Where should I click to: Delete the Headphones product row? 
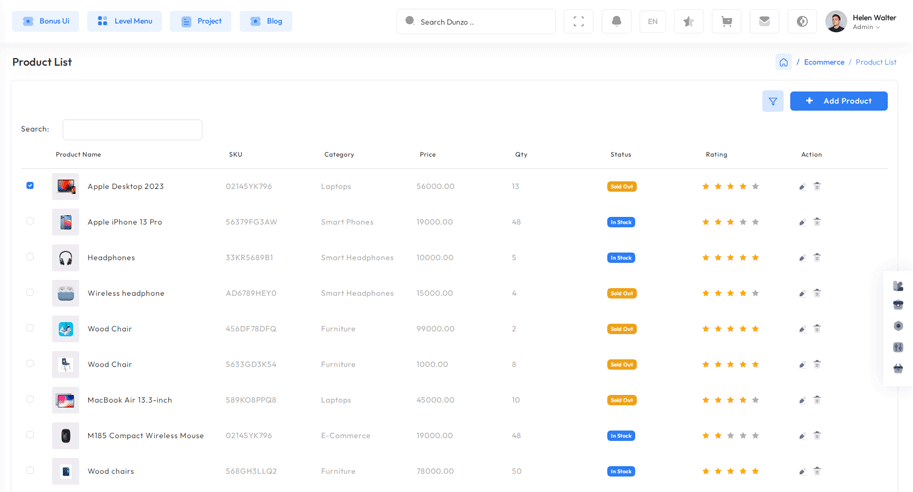tap(817, 257)
